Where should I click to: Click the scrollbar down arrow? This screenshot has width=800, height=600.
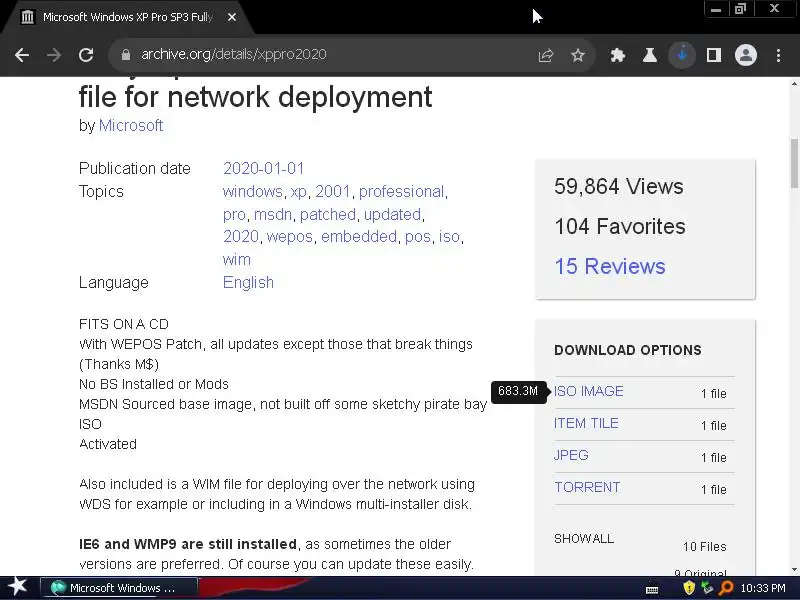coord(794,569)
